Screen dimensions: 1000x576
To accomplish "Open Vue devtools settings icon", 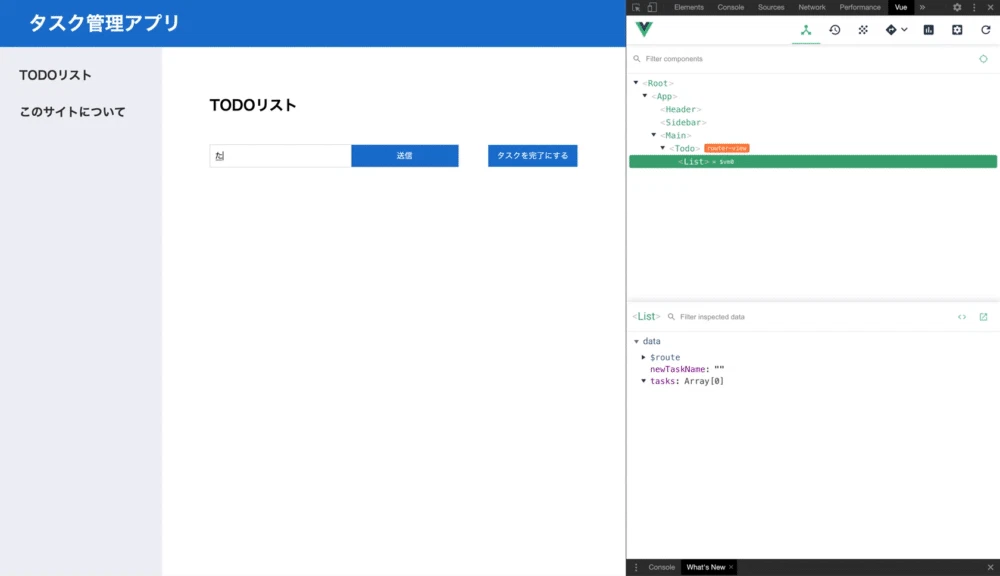I will 957,30.
